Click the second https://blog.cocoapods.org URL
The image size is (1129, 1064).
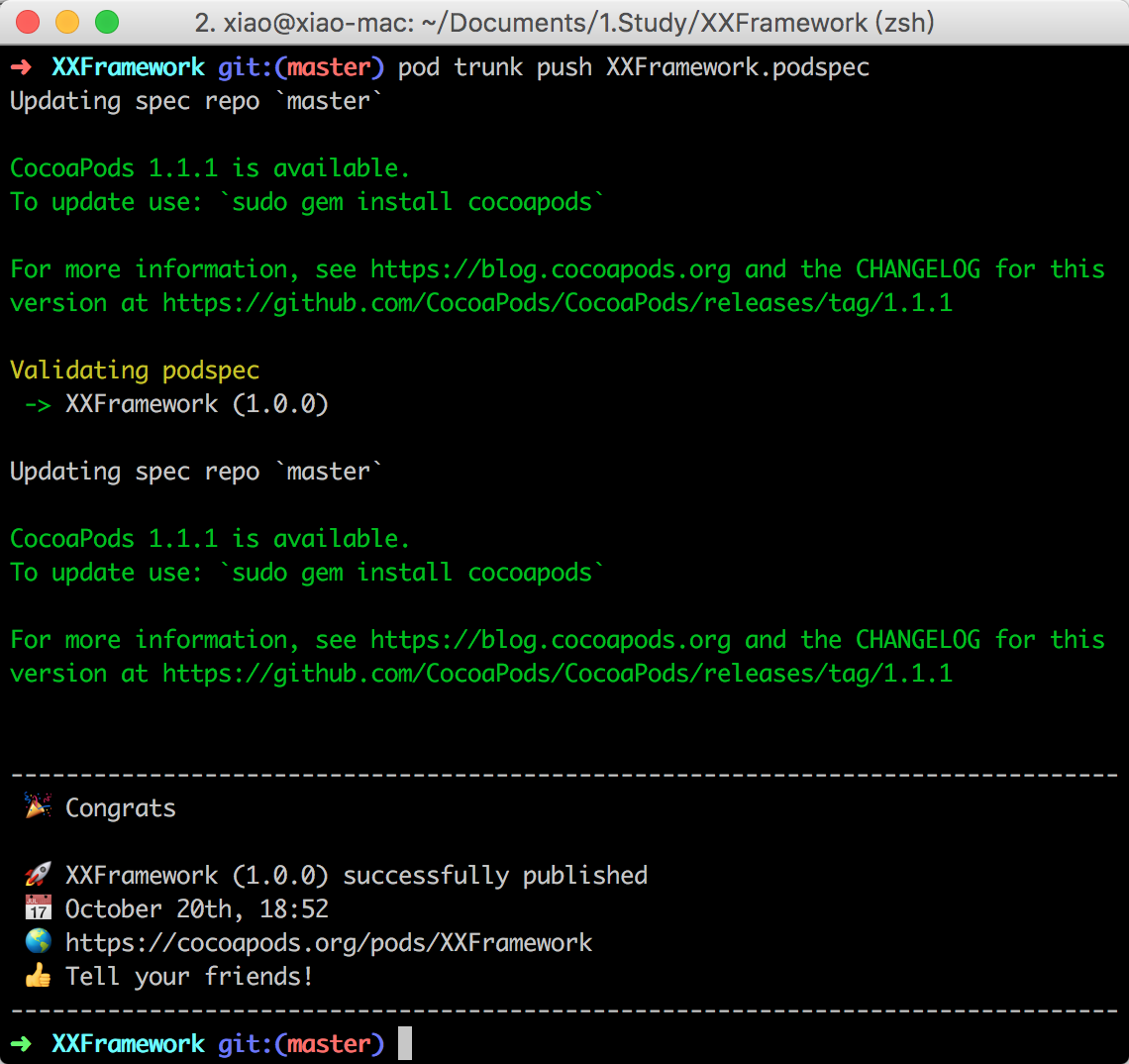[x=550, y=640]
